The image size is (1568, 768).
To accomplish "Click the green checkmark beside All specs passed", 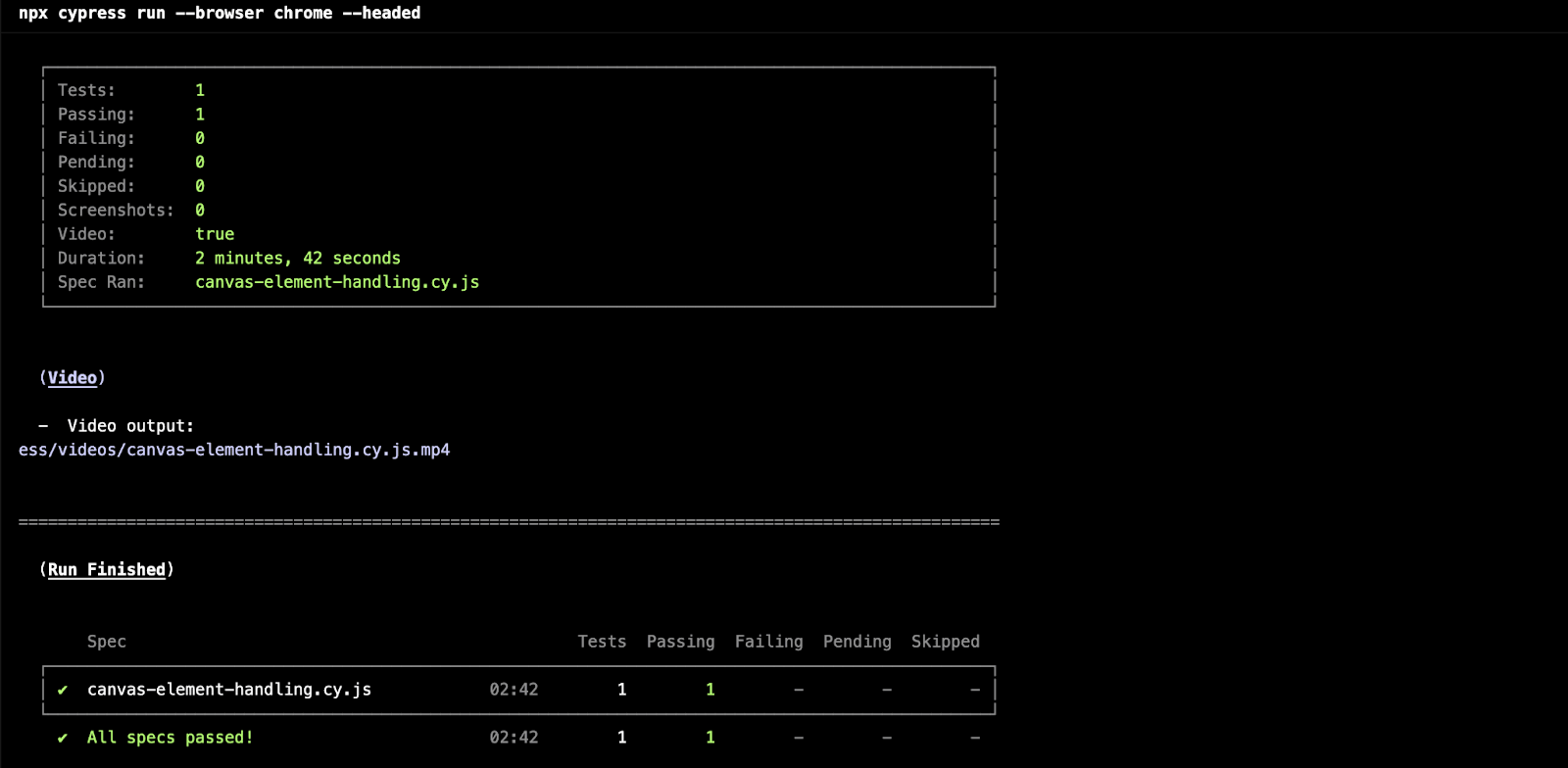I will point(63,738).
